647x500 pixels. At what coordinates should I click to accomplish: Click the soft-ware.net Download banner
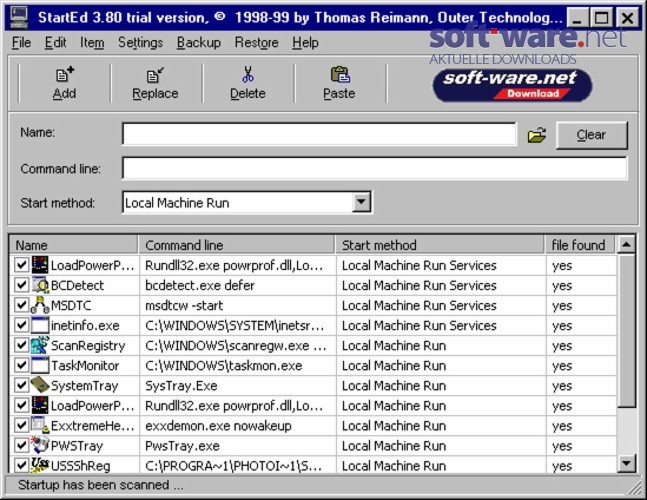point(512,85)
